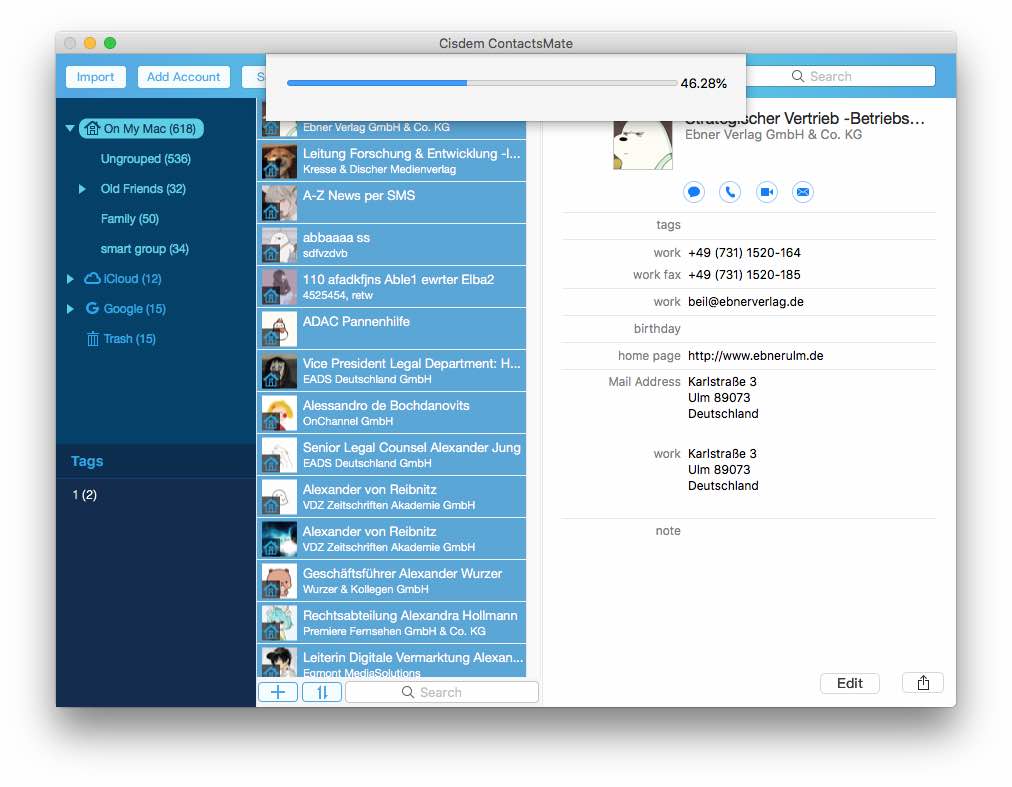Click the Ebner Verlag GmbH company name in details
This screenshot has height=787, width=1012.
(x=773, y=134)
